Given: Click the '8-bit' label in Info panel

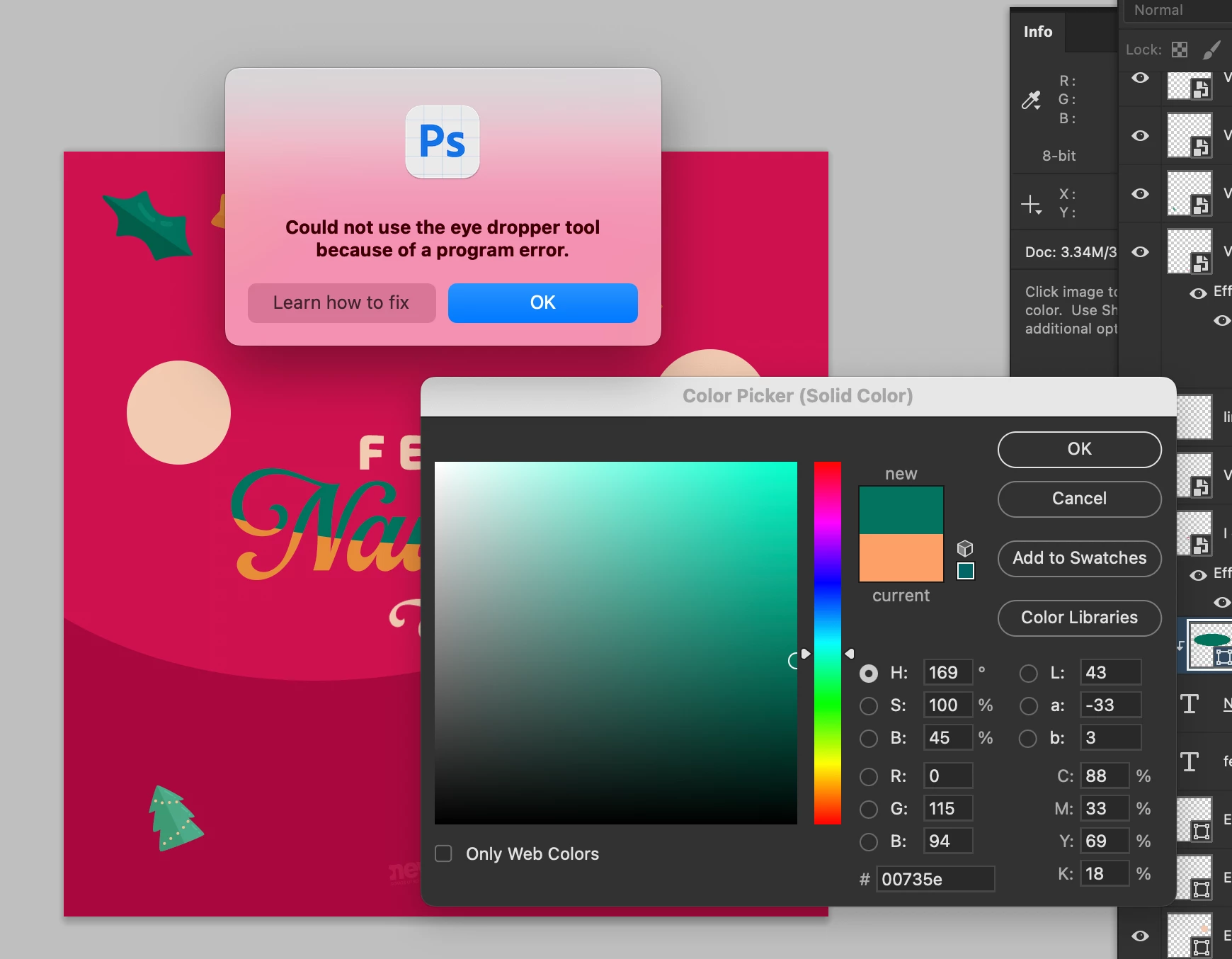Looking at the screenshot, I should (1059, 156).
